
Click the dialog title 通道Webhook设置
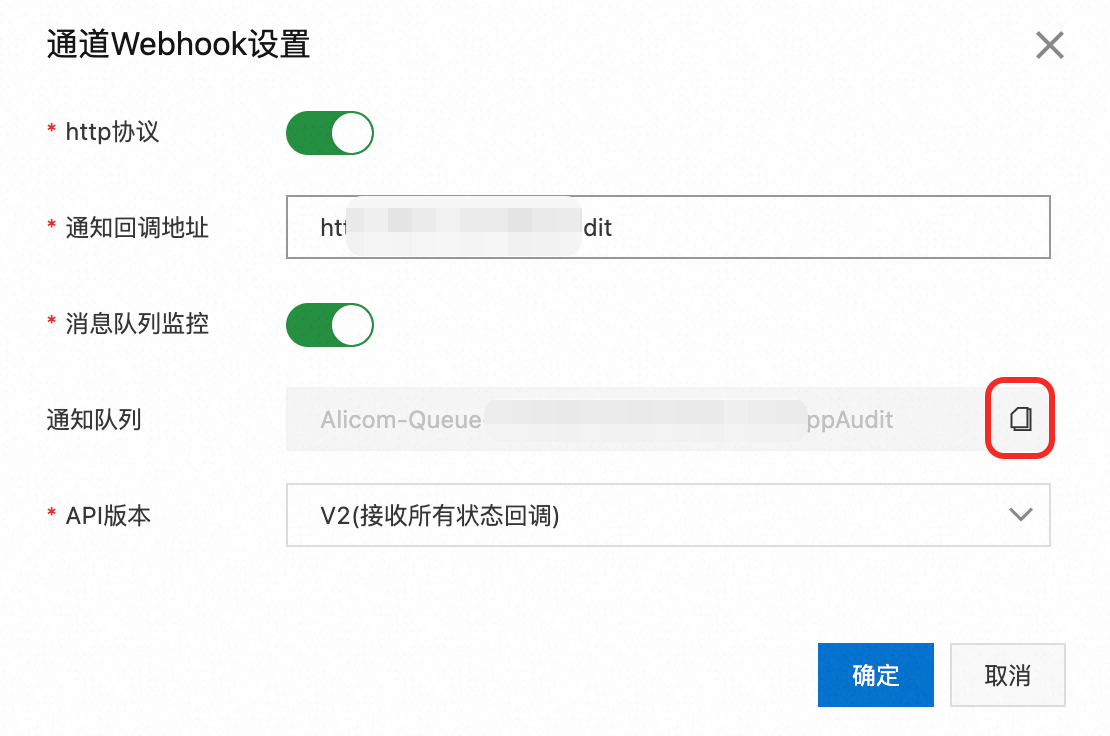point(178,46)
